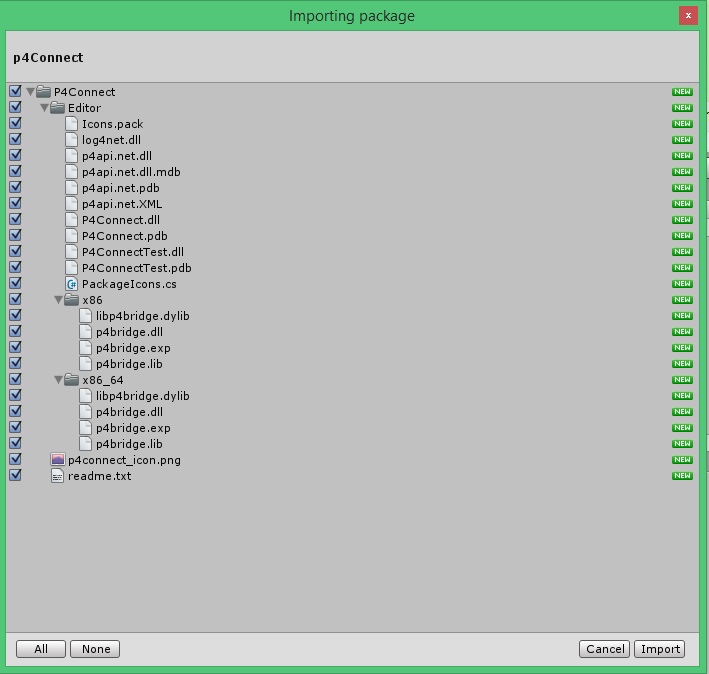The image size is (709, 674).
Task: Select p4bridge.exp under the x86_64 folder
Action: coord(133,428)
